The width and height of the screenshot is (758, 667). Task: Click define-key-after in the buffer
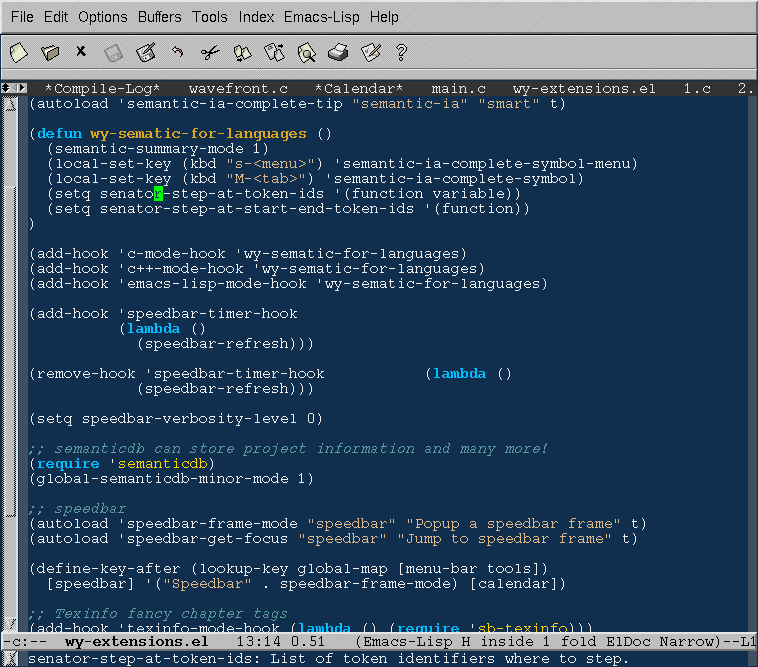pos(109,568)
